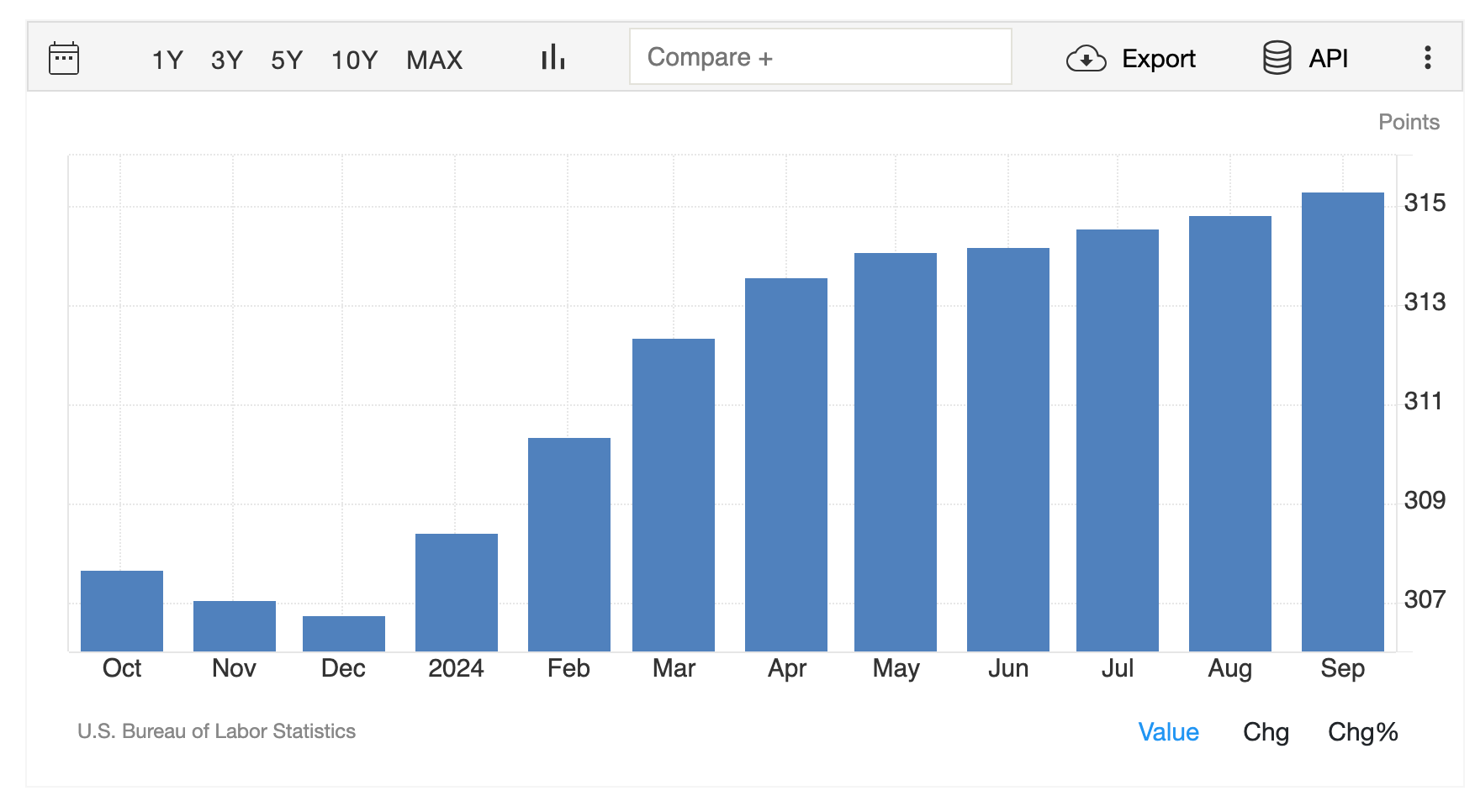Click the Sep x-axis label
1475x812 pixels.
coord(1342,668)
